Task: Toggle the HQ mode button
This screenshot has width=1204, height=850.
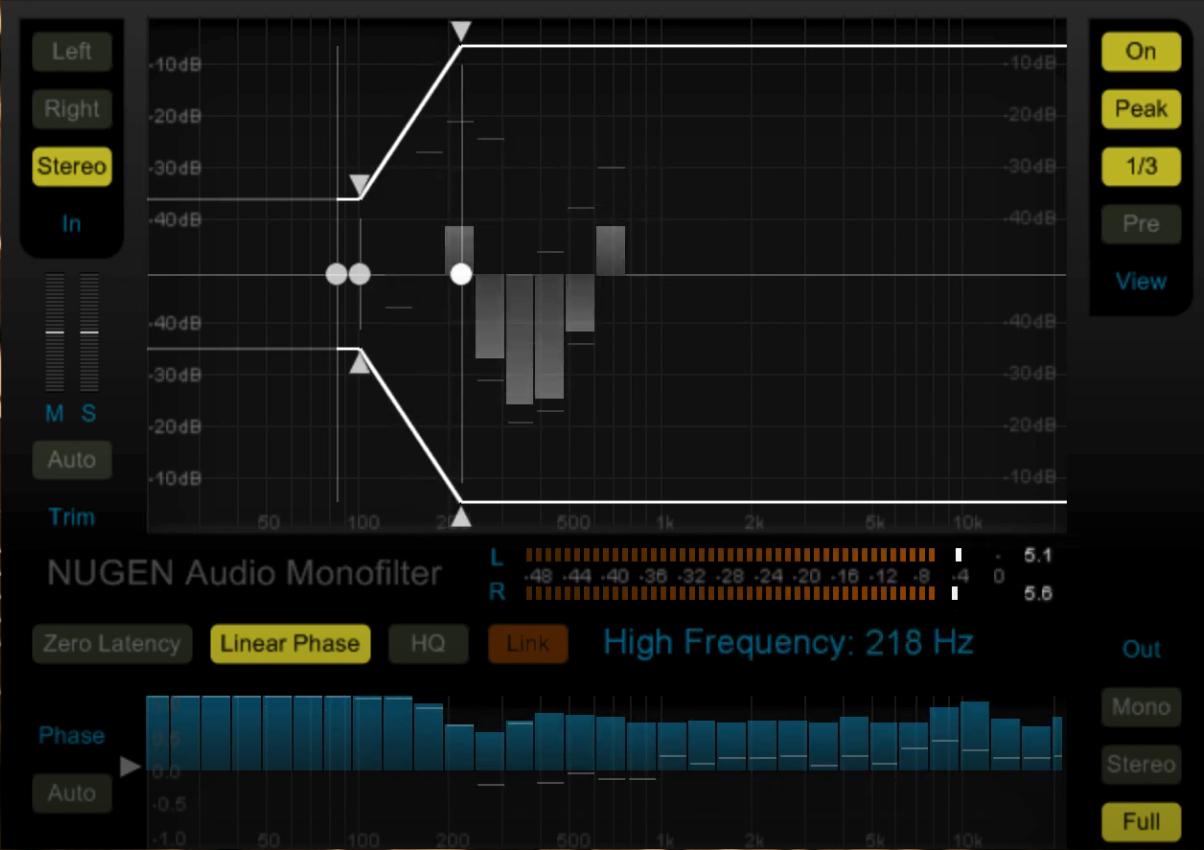Action: (x=428, y=644)
